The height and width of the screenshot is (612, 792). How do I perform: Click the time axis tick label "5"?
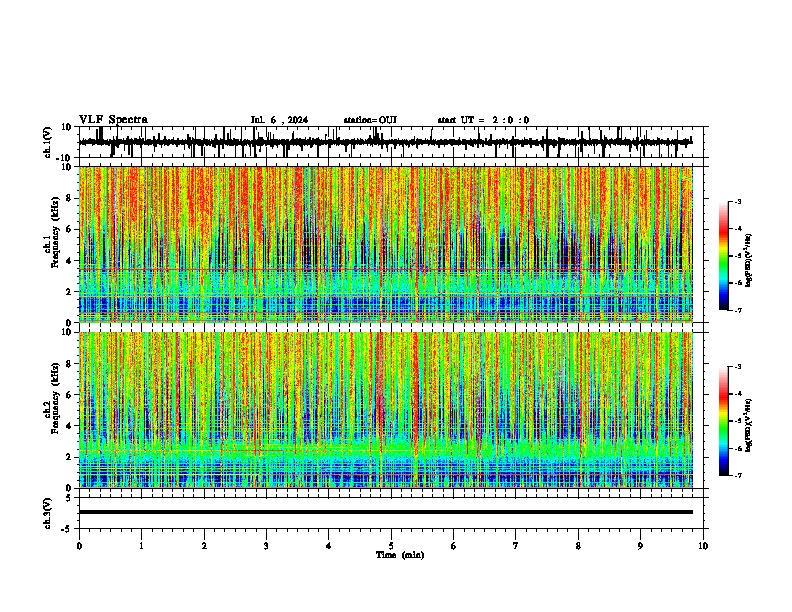[391, 546]
